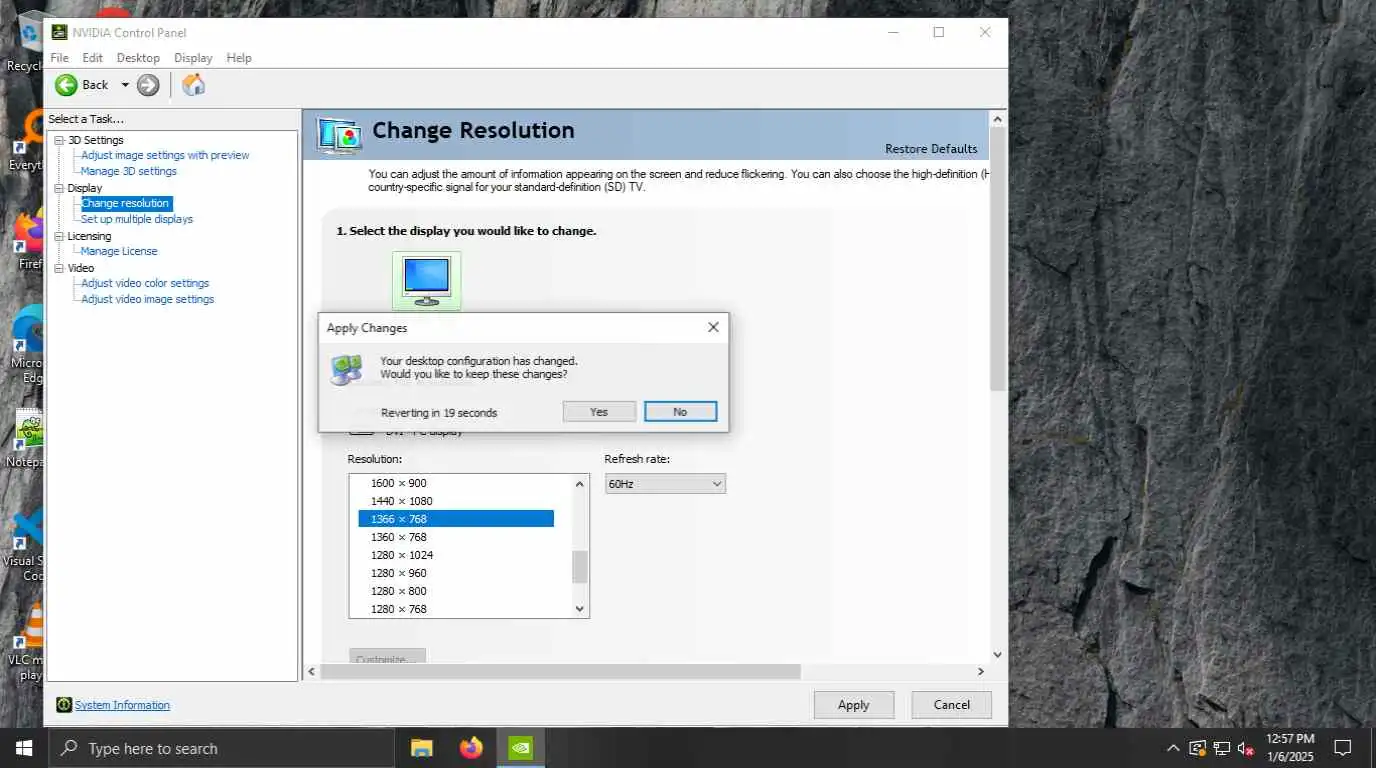Click the System Information icon
Viewport: 1376px width, 768px height.
click(x=64, y=705)
